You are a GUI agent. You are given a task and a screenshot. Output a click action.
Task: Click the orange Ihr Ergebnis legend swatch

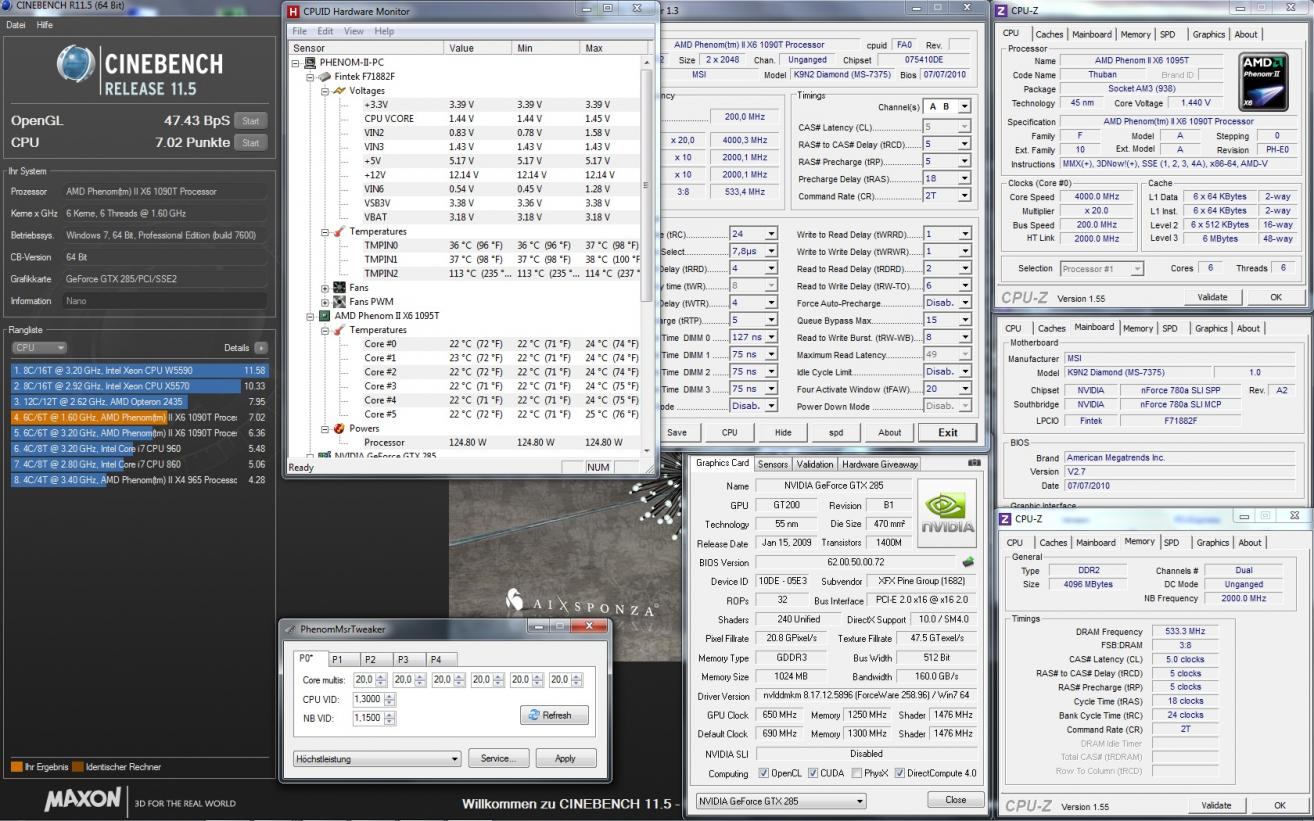click(16, 767)
